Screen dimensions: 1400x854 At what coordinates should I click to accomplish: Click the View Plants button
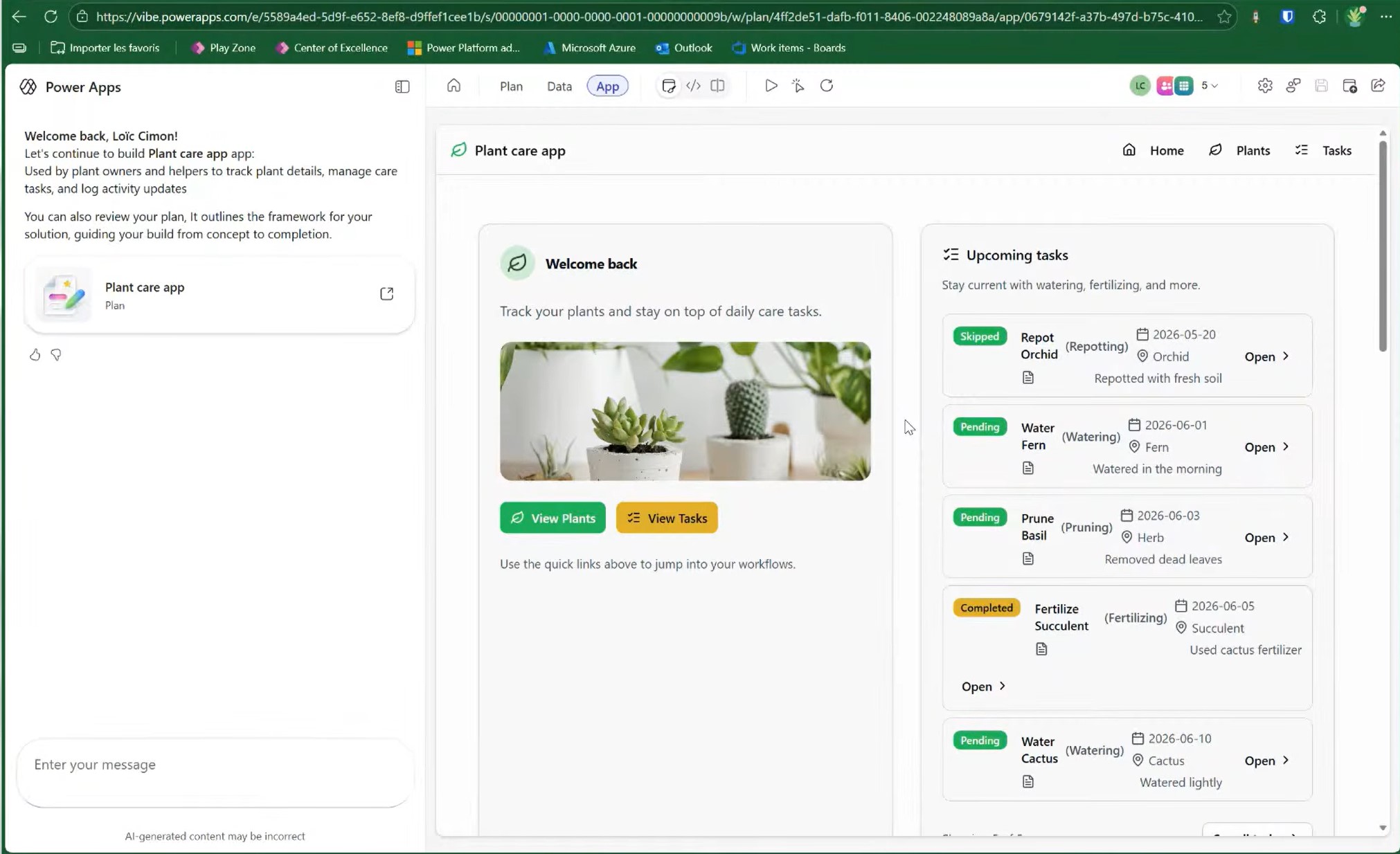553,518
